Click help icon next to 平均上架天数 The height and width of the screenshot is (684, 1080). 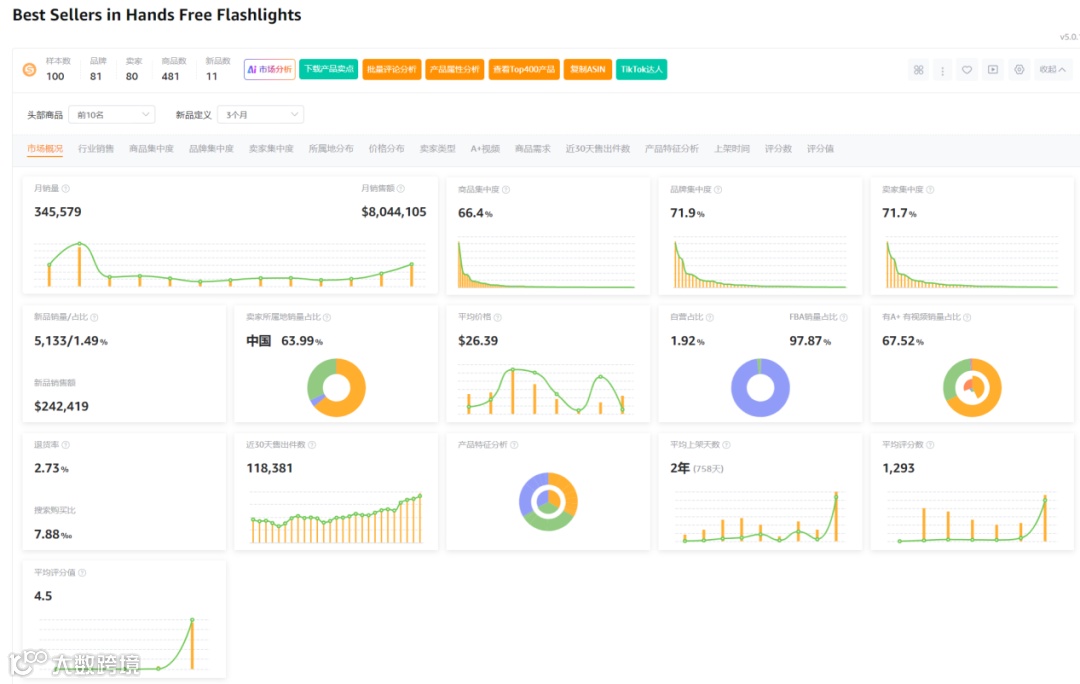coord(727,445)
